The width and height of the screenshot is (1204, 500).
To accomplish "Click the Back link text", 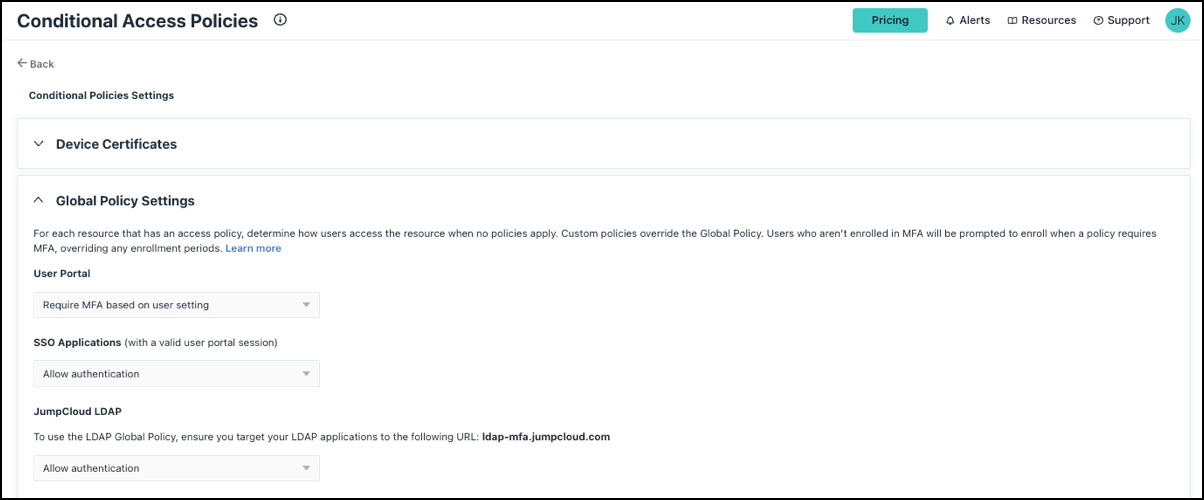I will pos(42,64).
